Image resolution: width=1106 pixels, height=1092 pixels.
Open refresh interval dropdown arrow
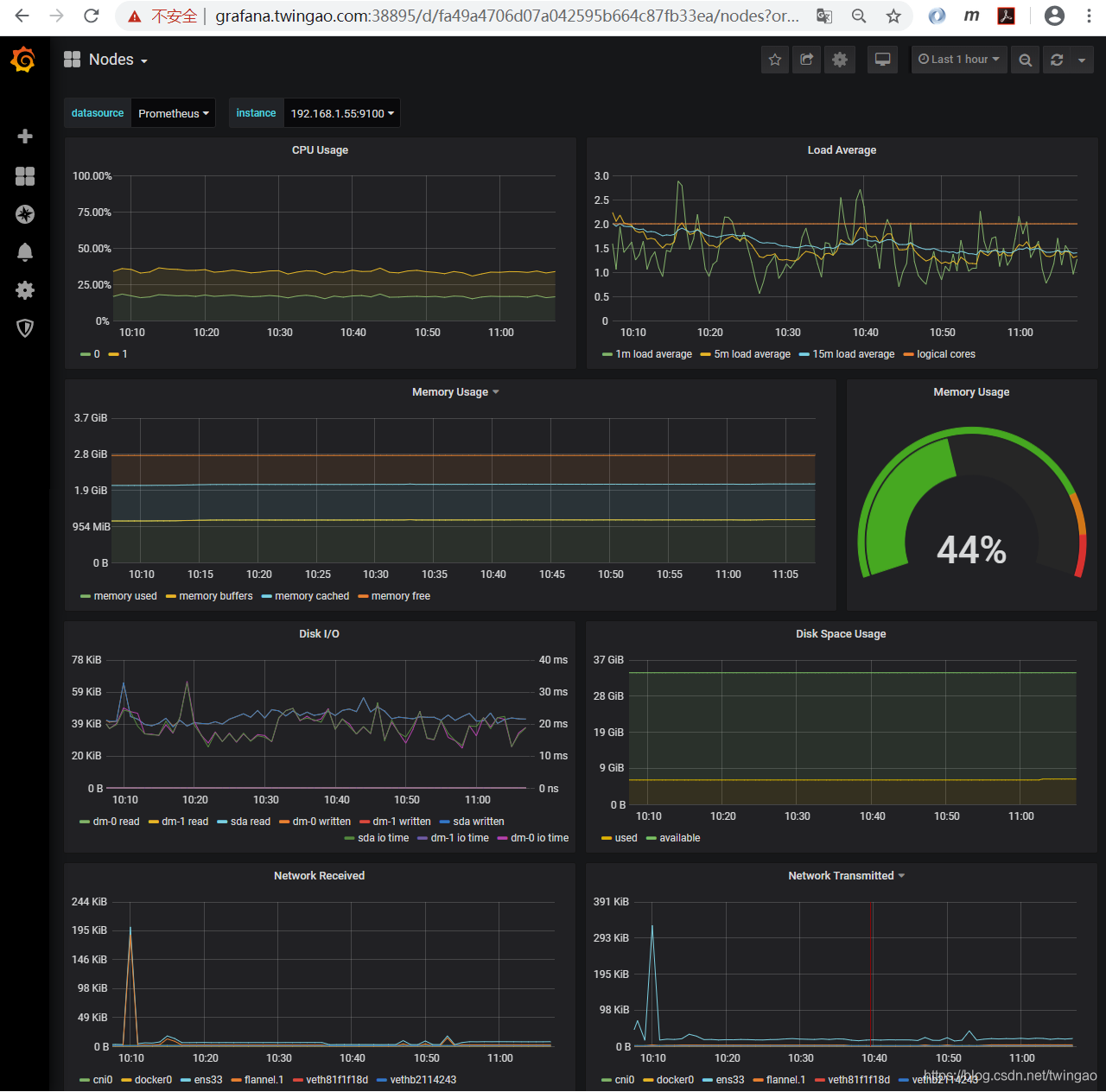click(x=1082, y=60)
